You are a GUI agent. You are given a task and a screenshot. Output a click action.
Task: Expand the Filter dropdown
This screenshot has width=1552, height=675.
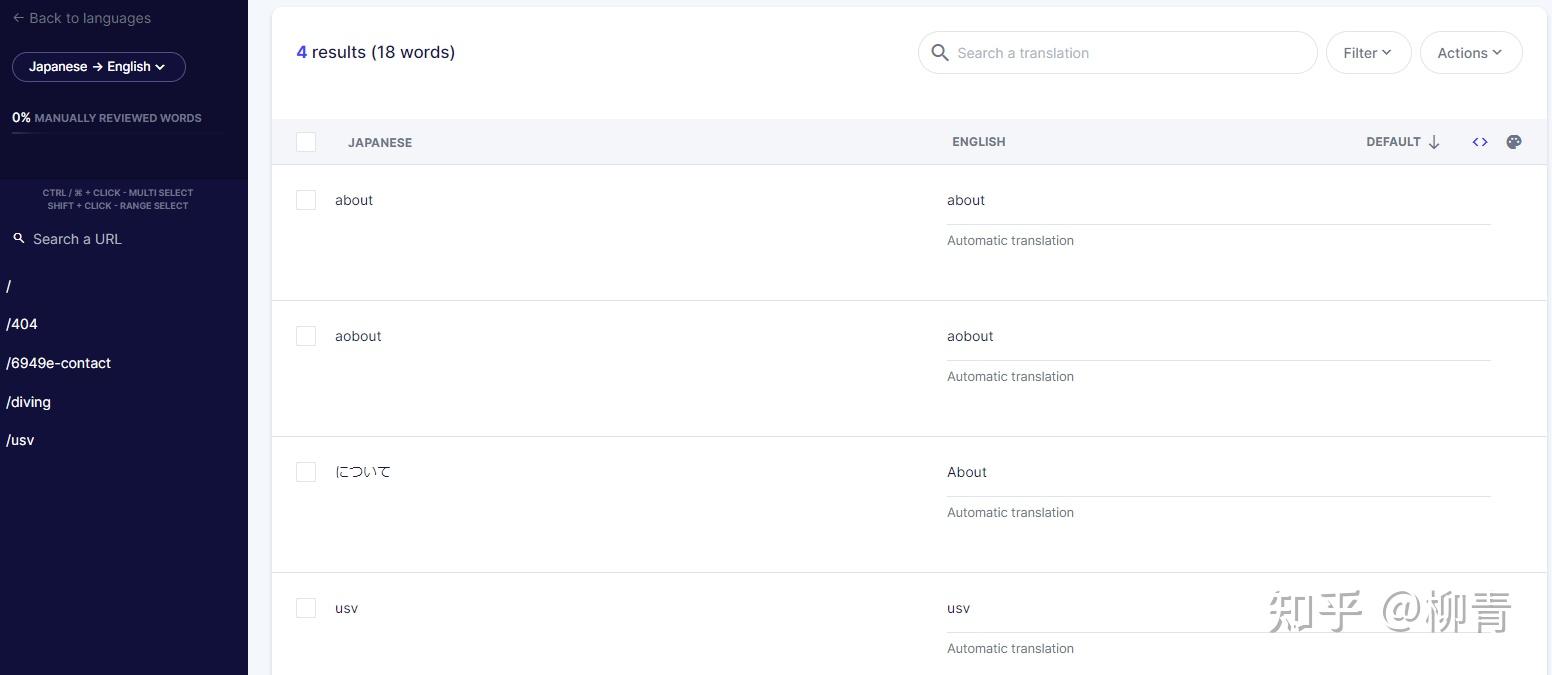click(x=1368, y=53)
